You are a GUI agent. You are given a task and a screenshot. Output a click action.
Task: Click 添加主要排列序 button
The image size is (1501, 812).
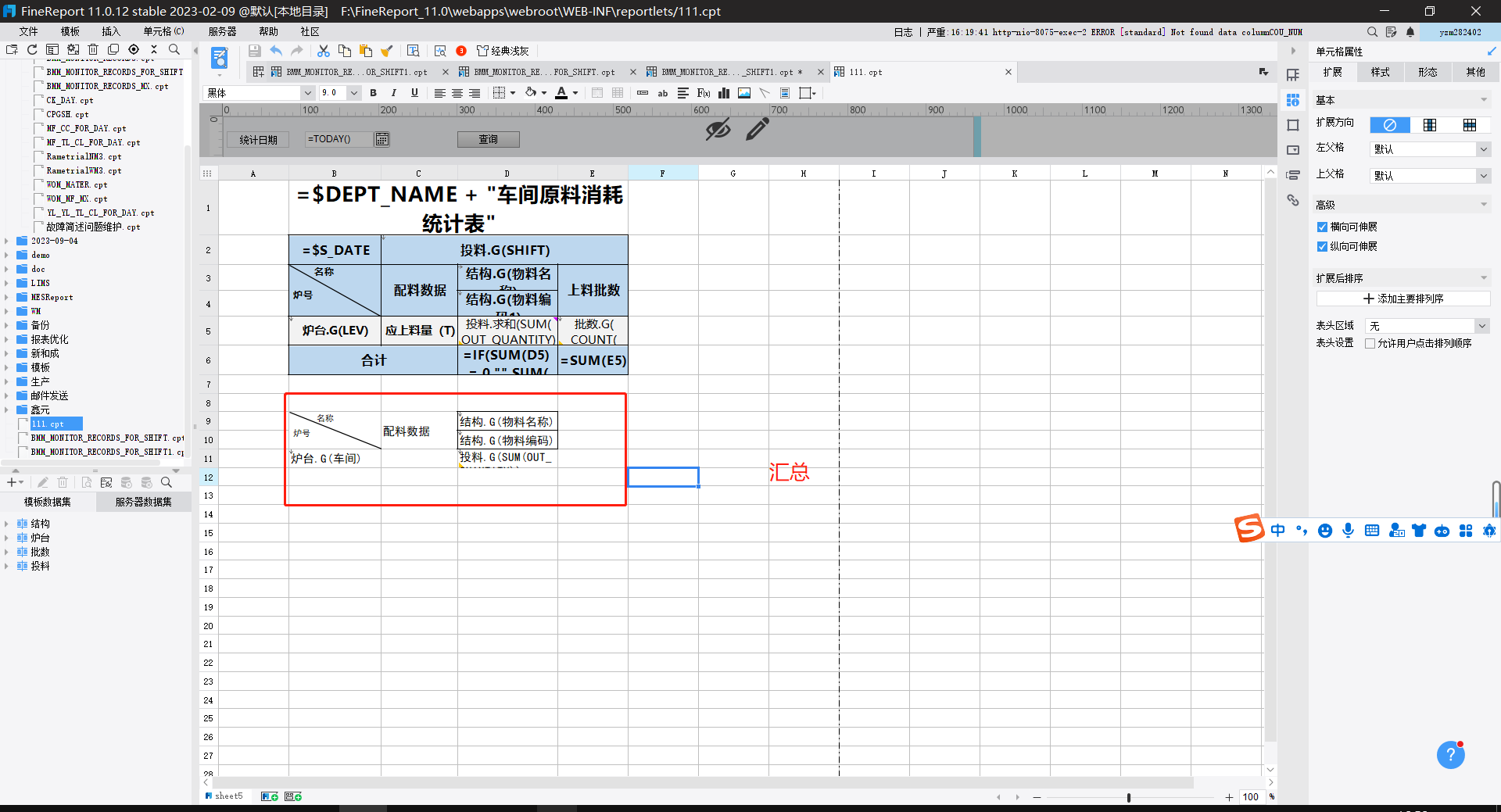click(1403, 299)
